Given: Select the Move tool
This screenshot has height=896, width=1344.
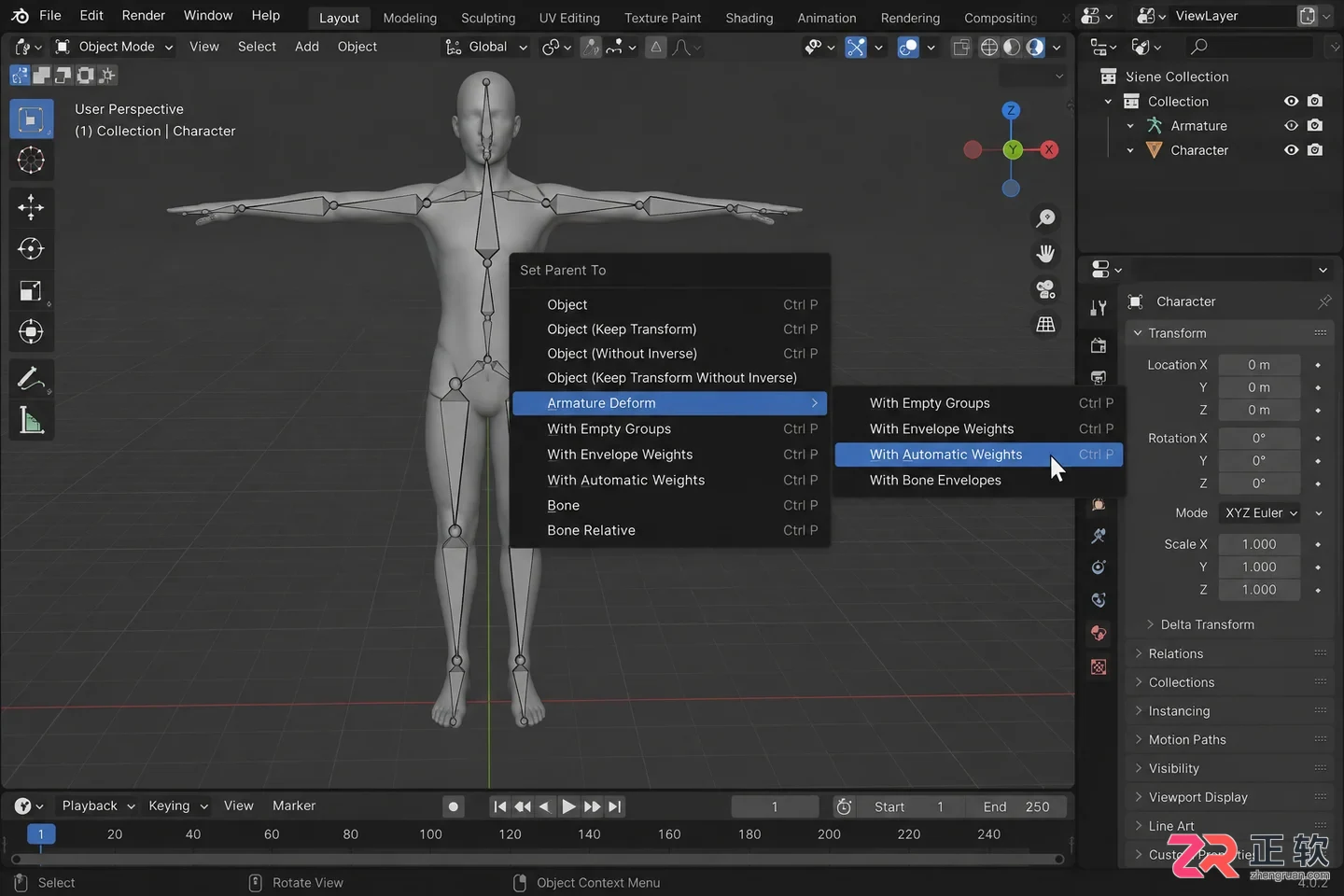Looking at the screenshot, I should [31, 206].
